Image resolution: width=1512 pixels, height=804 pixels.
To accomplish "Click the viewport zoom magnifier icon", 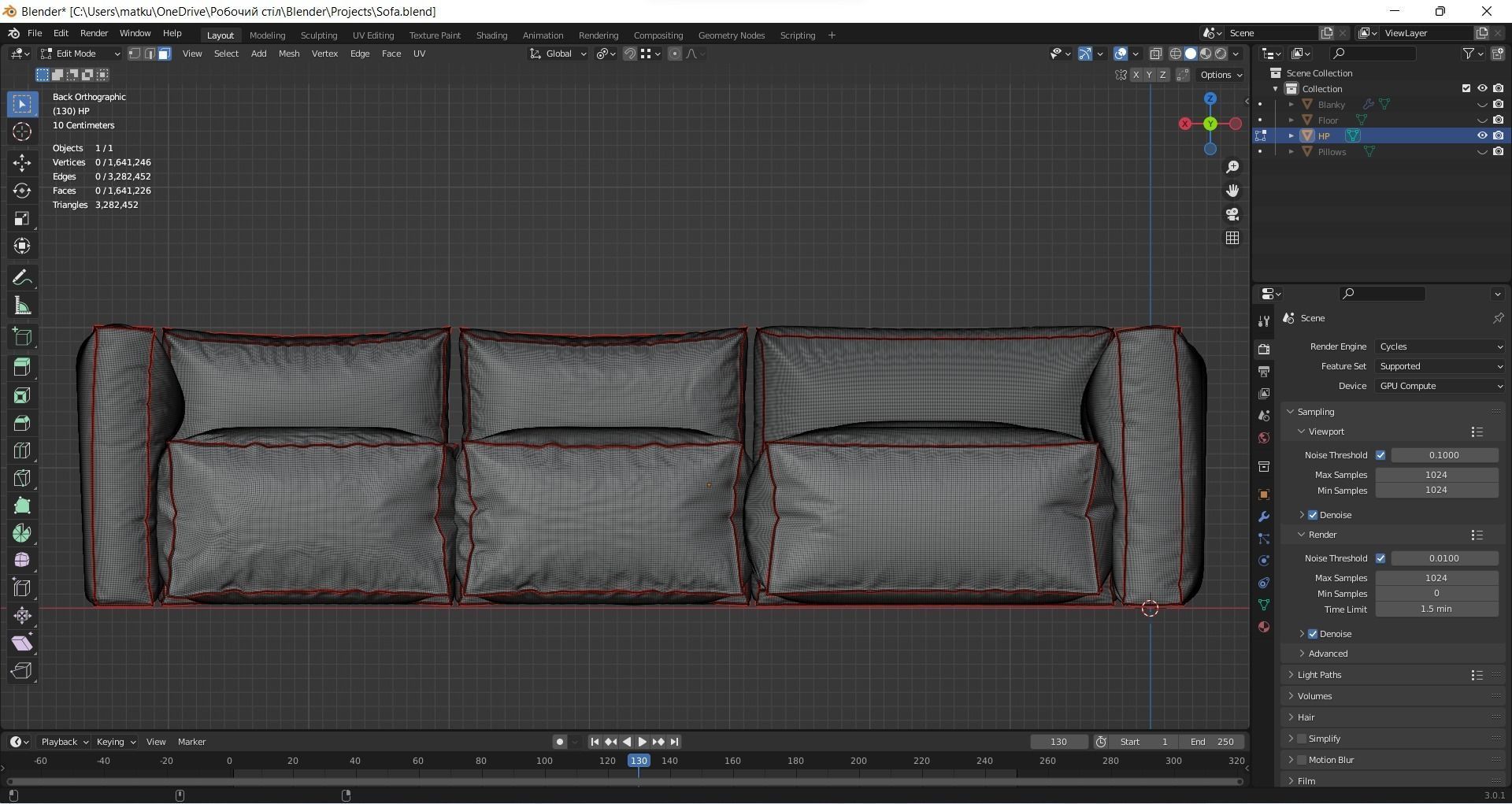I will [1232, 167].
